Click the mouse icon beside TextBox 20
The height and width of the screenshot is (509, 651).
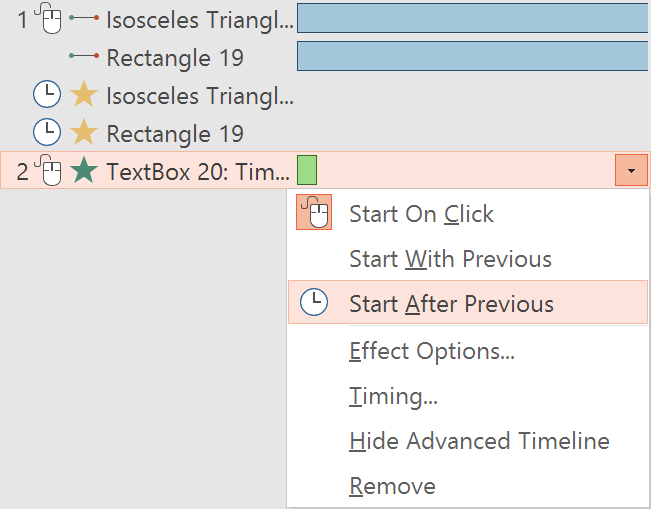pyautogui.click(x=48, y=170)
